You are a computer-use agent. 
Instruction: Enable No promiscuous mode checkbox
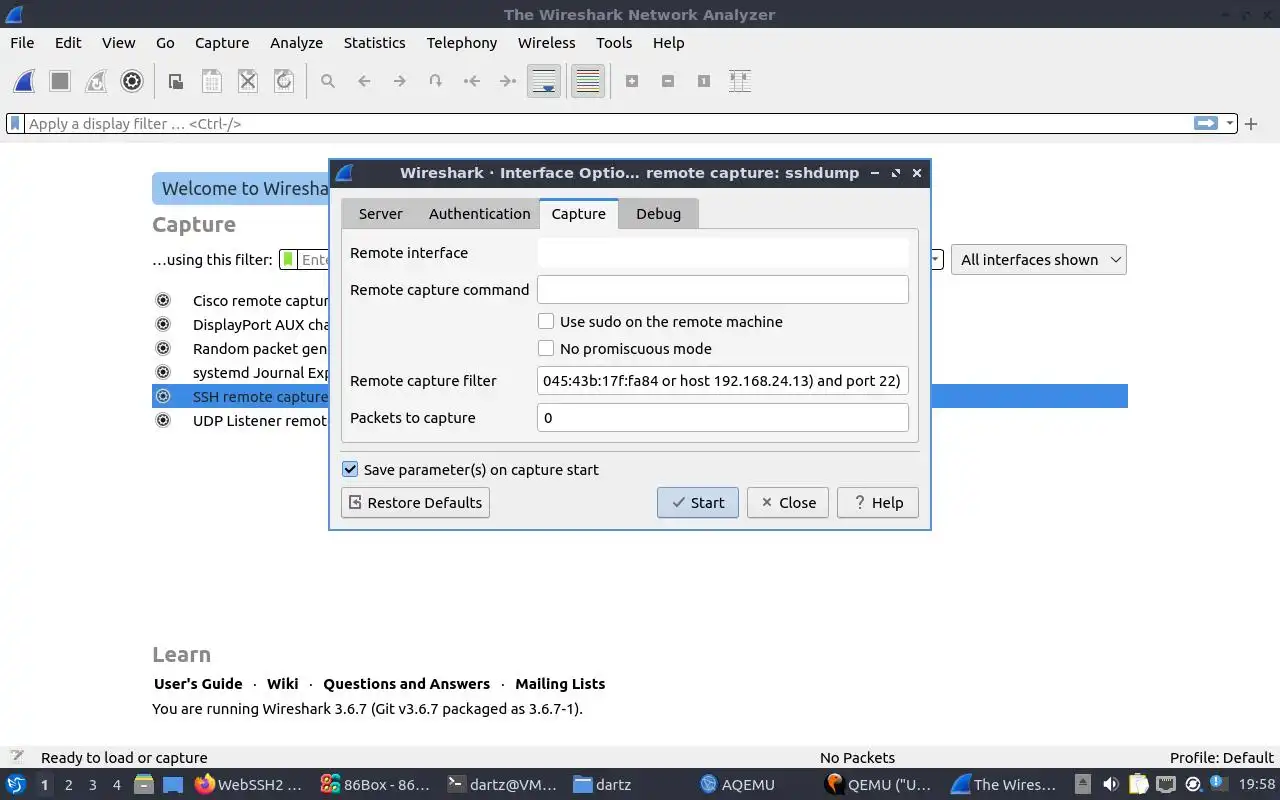[546, 348]
